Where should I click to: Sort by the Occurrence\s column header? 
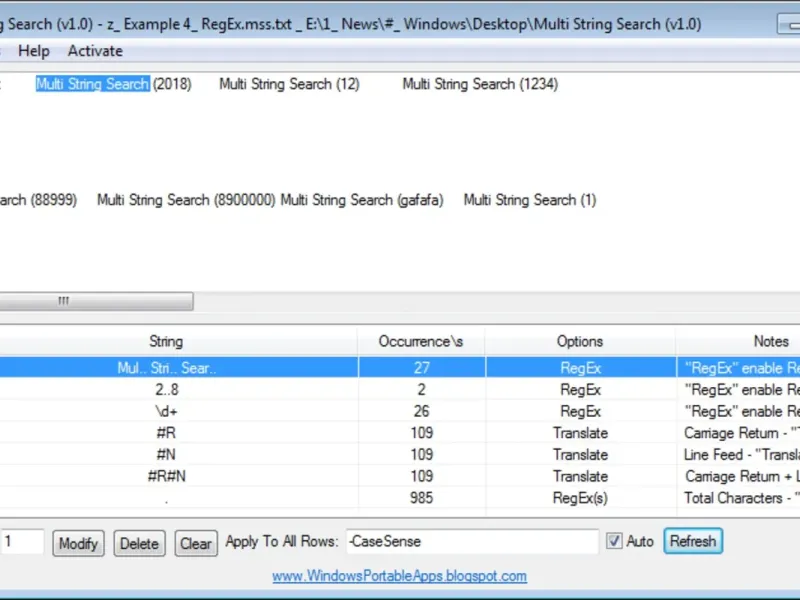pos(421,341)
